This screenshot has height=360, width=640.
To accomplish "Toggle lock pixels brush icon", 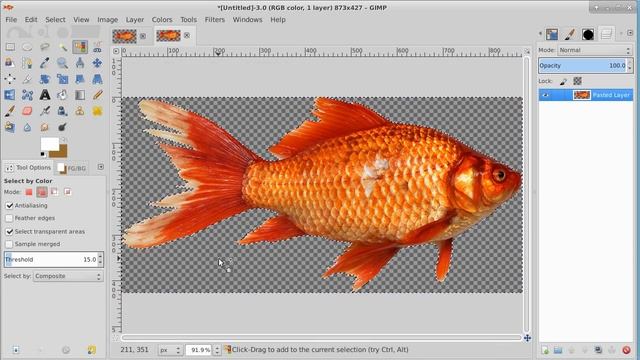I will (x=563, y=81).
